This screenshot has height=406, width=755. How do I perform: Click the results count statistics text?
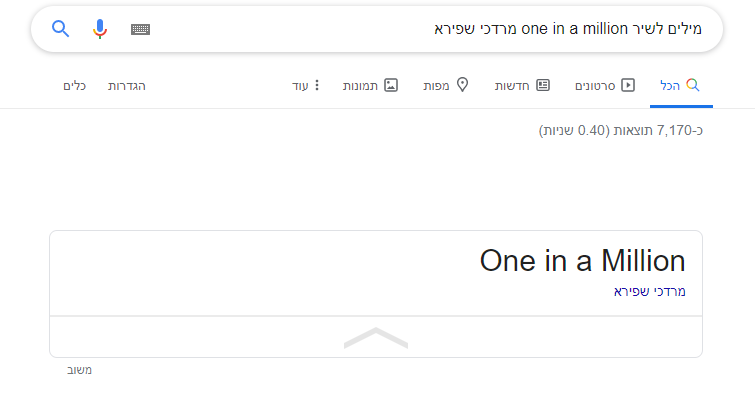pyautogui.click(x=620, y=131)
